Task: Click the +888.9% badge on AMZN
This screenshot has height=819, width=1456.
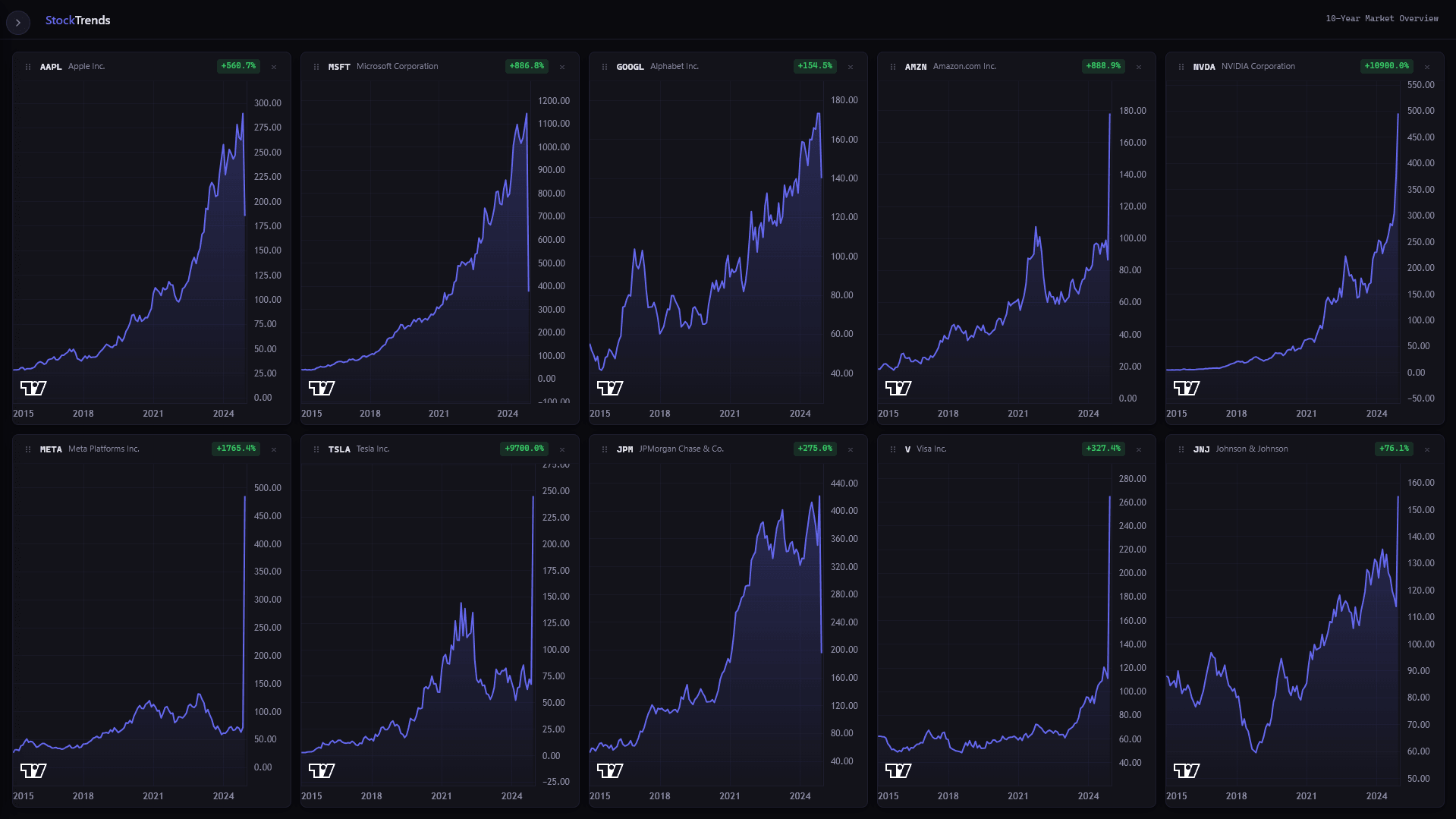Action: (x=1103, y=66)
